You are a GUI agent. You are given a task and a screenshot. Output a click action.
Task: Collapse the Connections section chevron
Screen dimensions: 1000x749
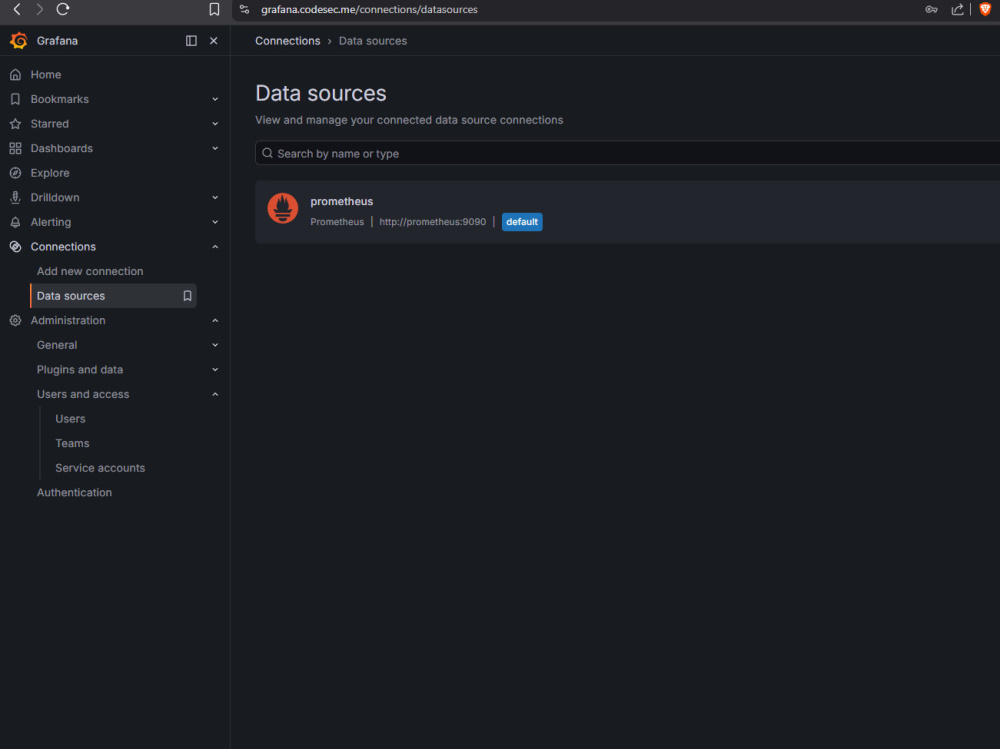(x=215, y=247)
